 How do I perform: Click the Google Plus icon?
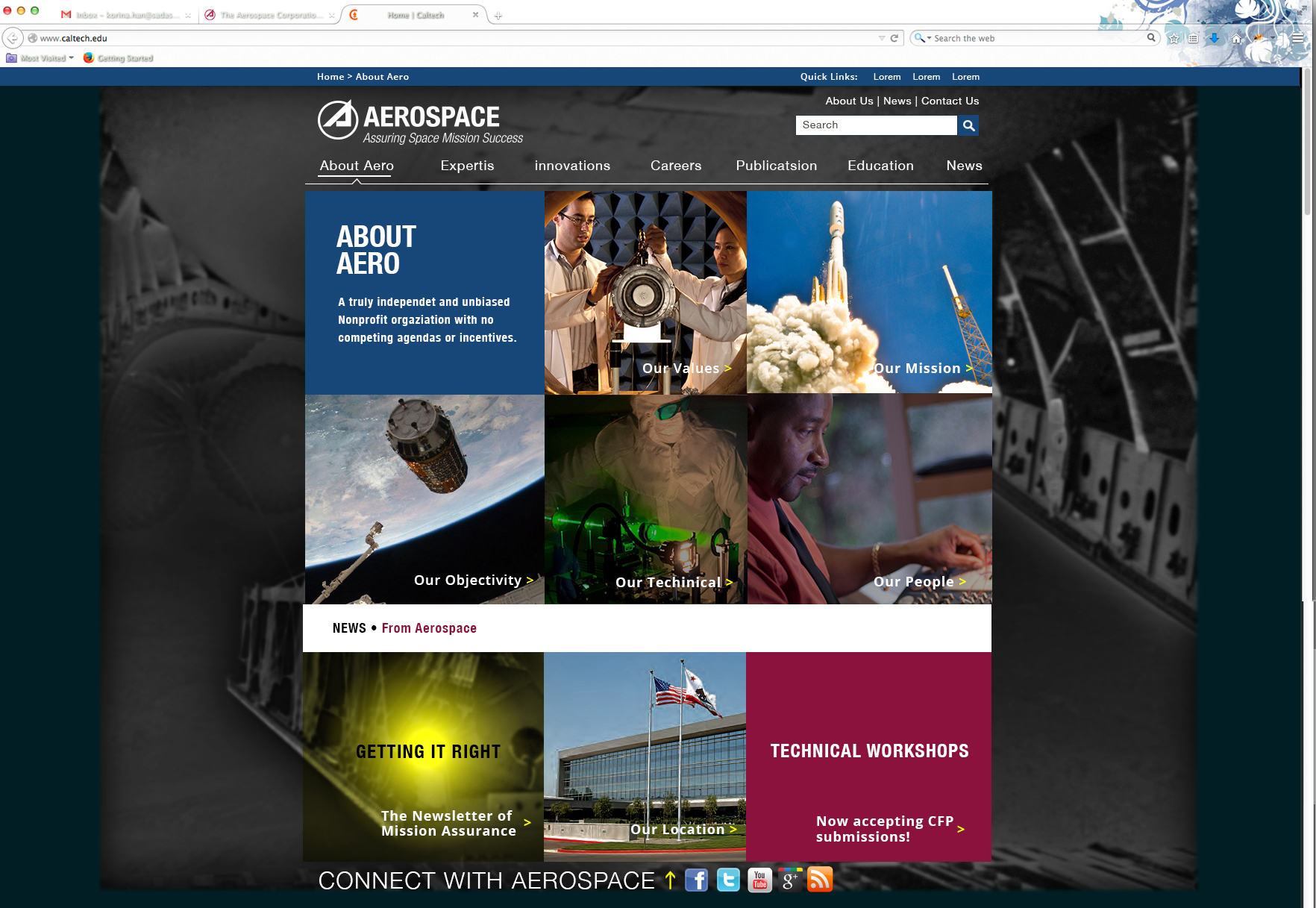click(790, 880)
